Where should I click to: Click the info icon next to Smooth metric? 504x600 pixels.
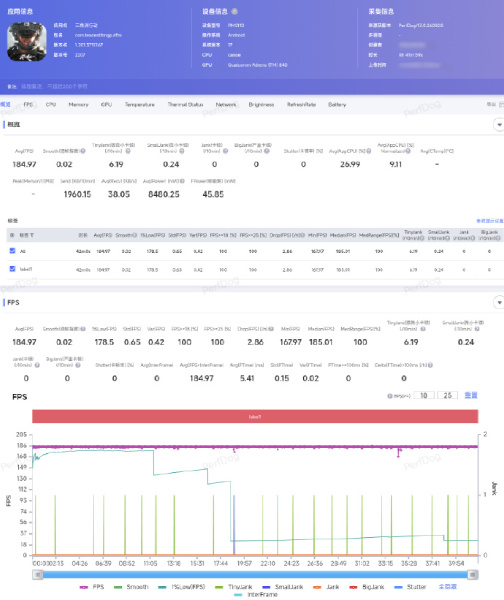(x=83, y=151)
